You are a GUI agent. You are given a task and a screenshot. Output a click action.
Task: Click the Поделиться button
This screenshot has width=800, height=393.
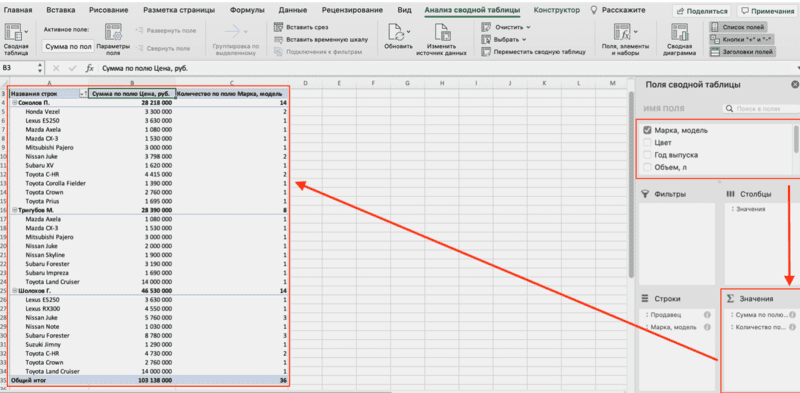[x=701, y=11]
